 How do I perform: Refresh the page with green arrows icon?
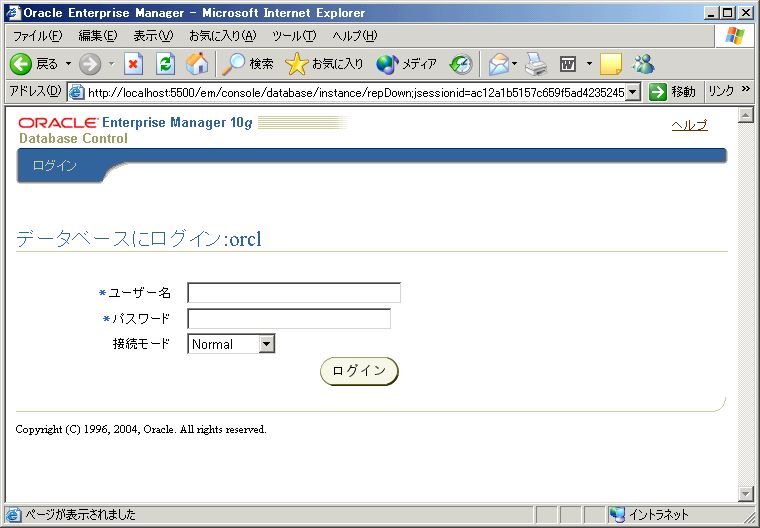(x=165, y=64)
